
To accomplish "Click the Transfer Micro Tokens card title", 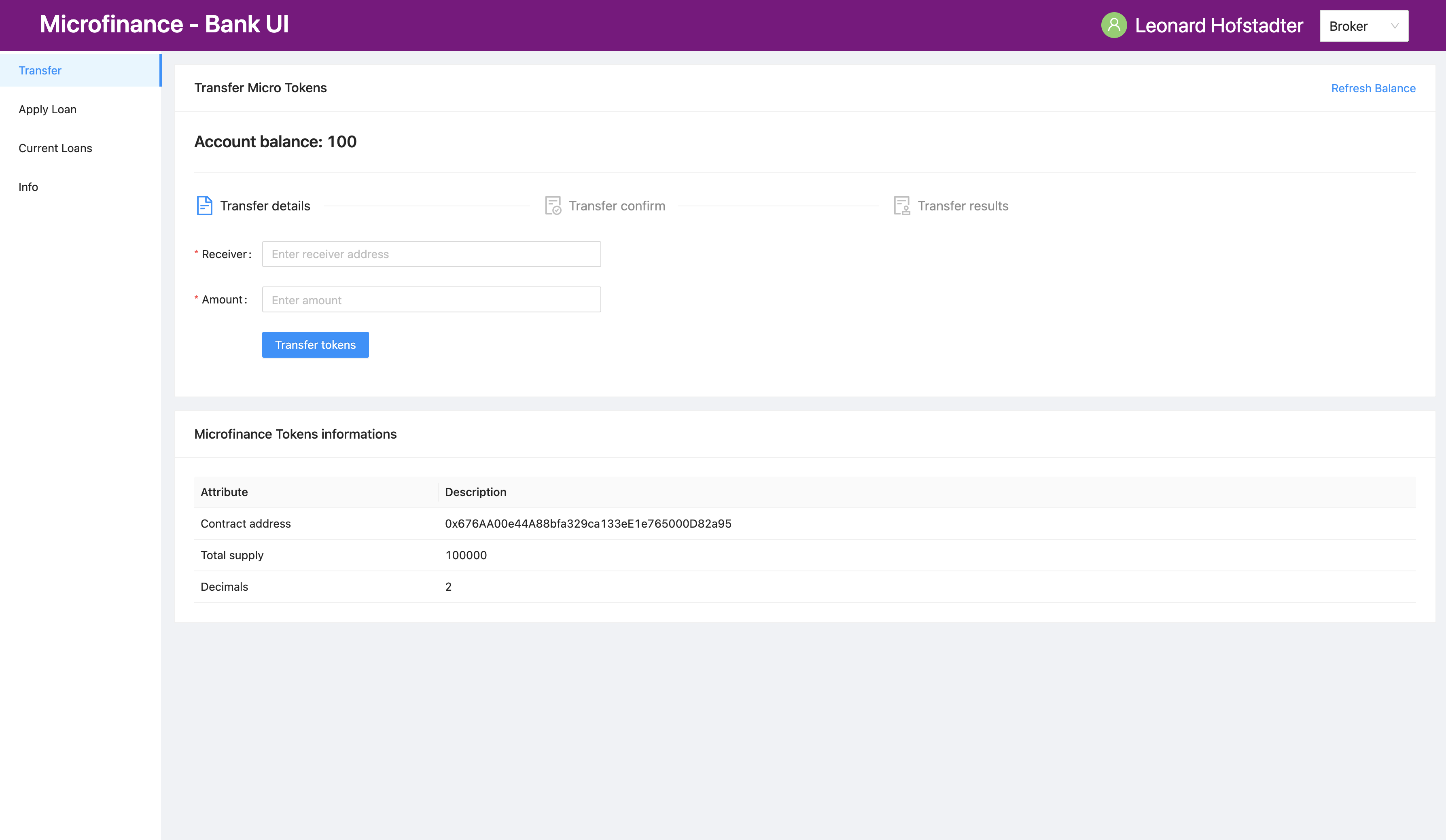I will (x=261, y=88).
